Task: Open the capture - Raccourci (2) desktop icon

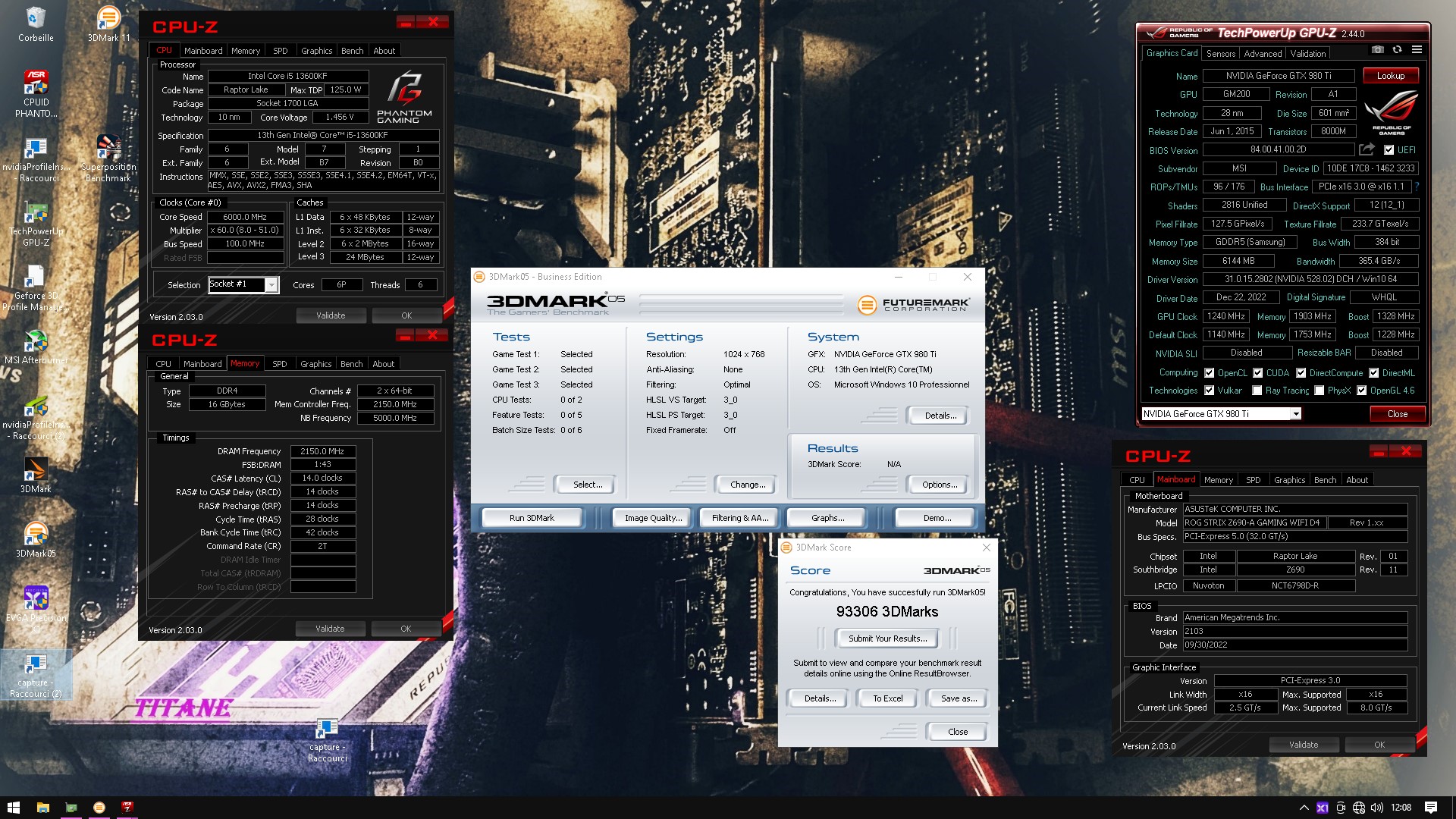Action: click(36, 674)
